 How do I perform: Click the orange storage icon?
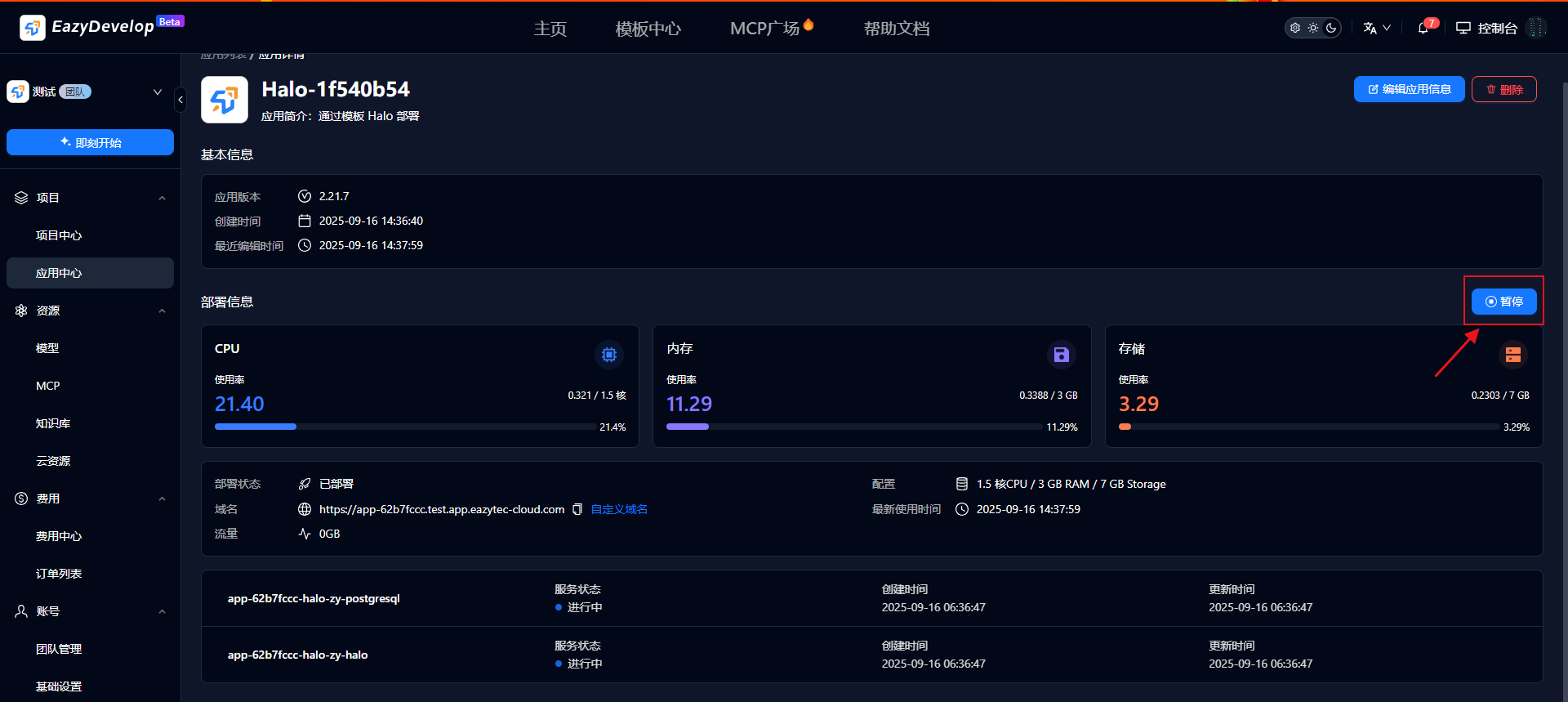tap(1512, 355)
